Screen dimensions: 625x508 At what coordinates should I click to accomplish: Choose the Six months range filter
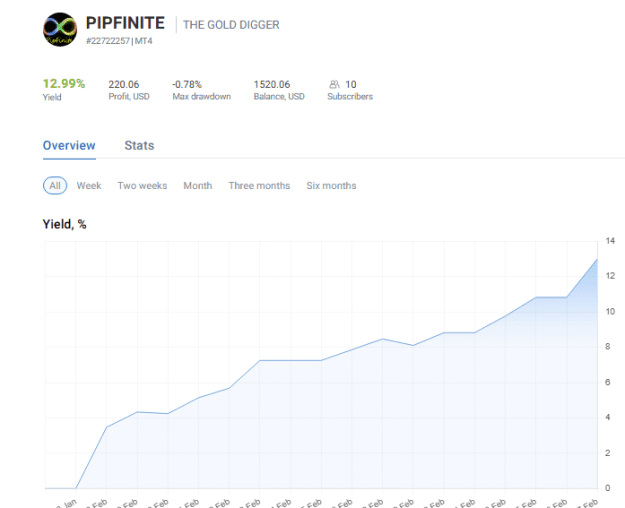(331, 185)
